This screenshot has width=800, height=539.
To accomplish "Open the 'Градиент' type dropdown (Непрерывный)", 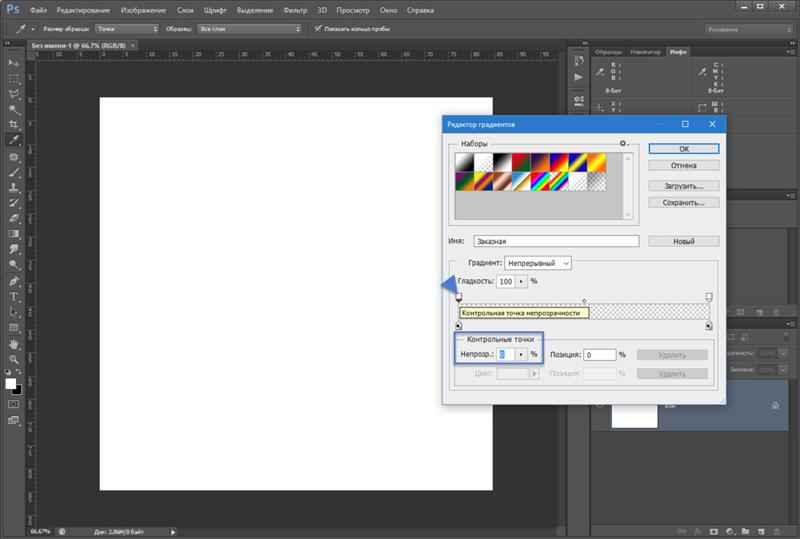I will [x=538, y=262].
